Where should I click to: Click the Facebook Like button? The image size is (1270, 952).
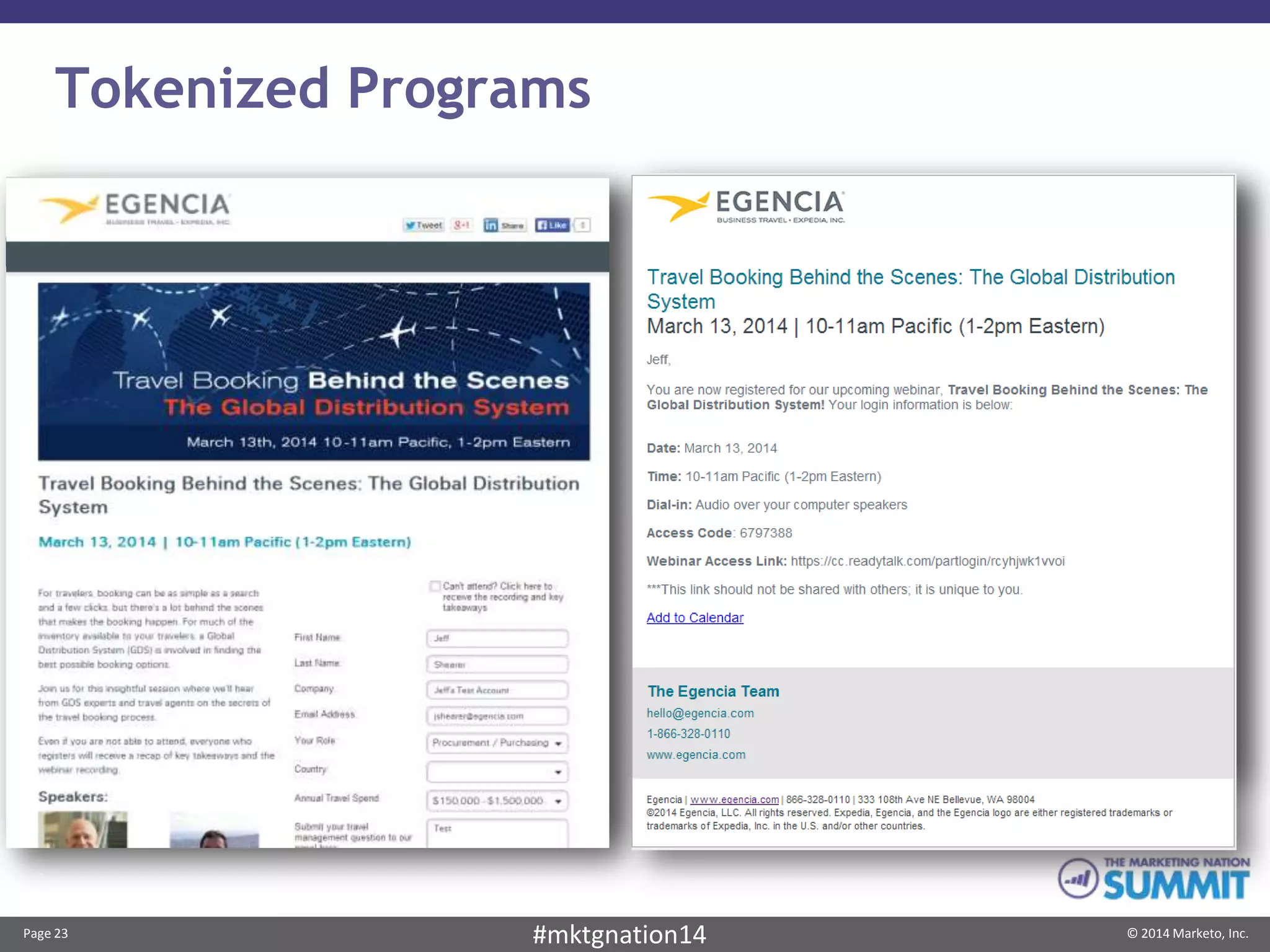tap(552, 225)
